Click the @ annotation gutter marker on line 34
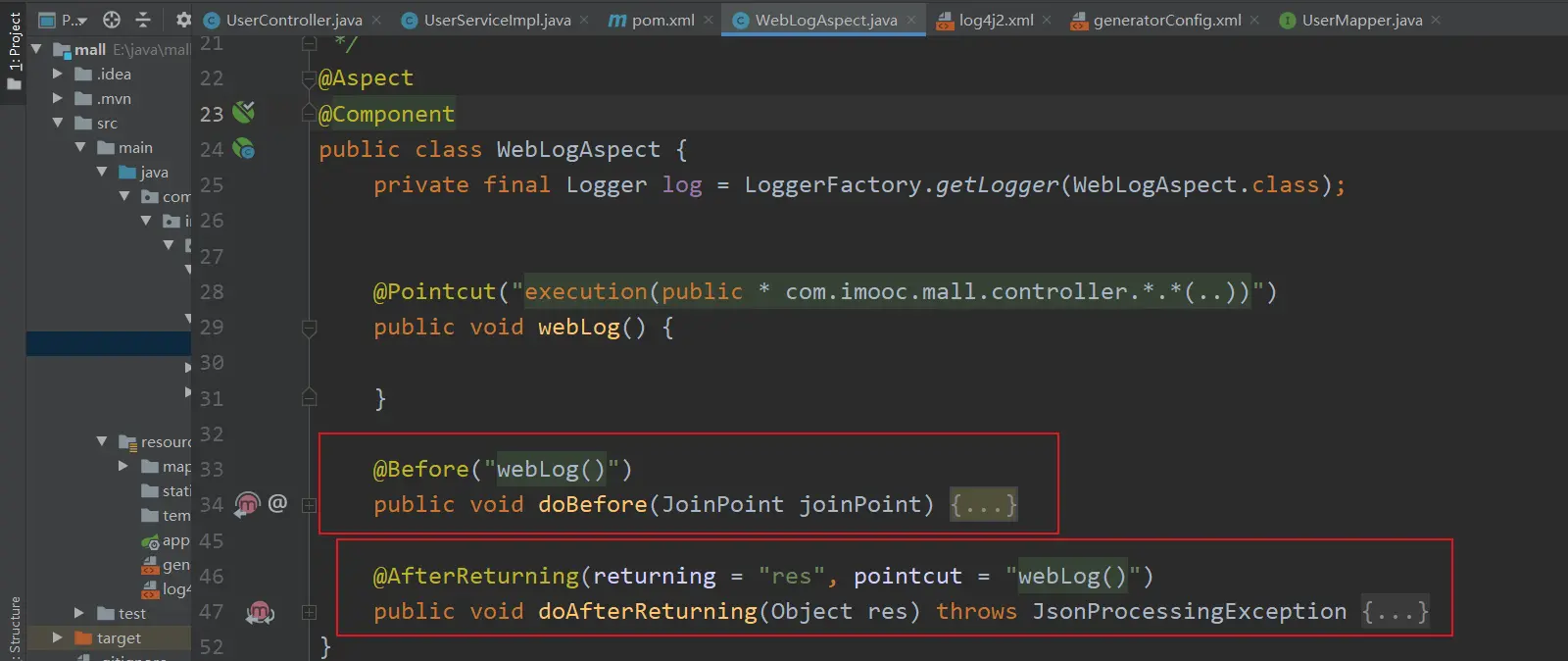Viewport: 1568px width, 661px height. (278, 503)
